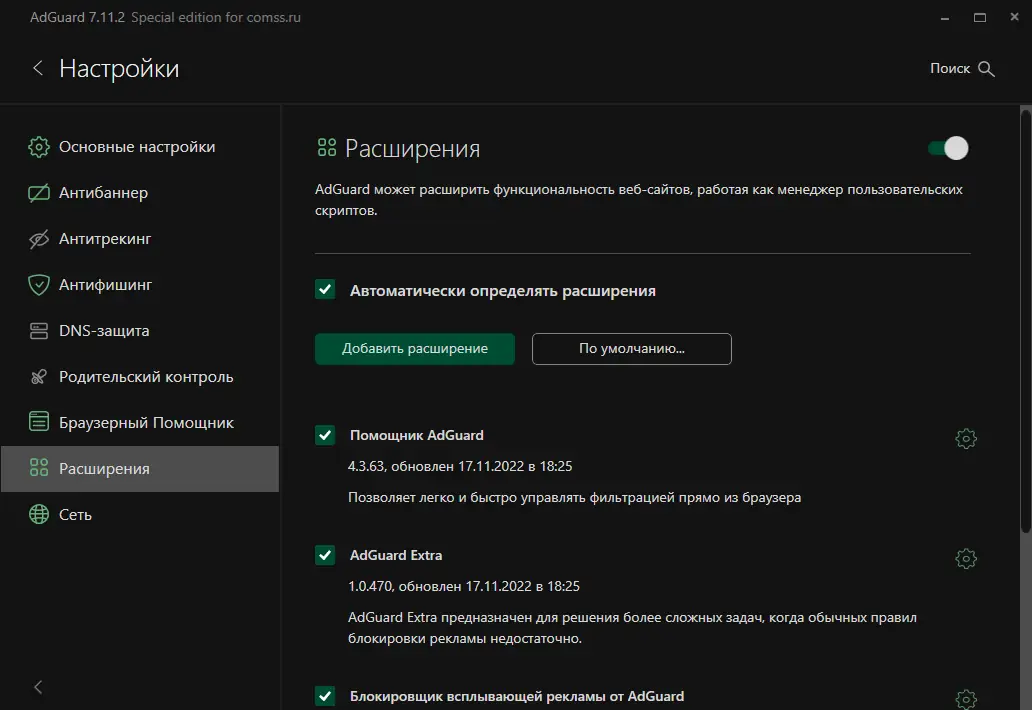Image resolution: width=1032 pixels, height=710 pixels.
Task: Open gear settings for AdGuard Extra
Action: (966, 558)
